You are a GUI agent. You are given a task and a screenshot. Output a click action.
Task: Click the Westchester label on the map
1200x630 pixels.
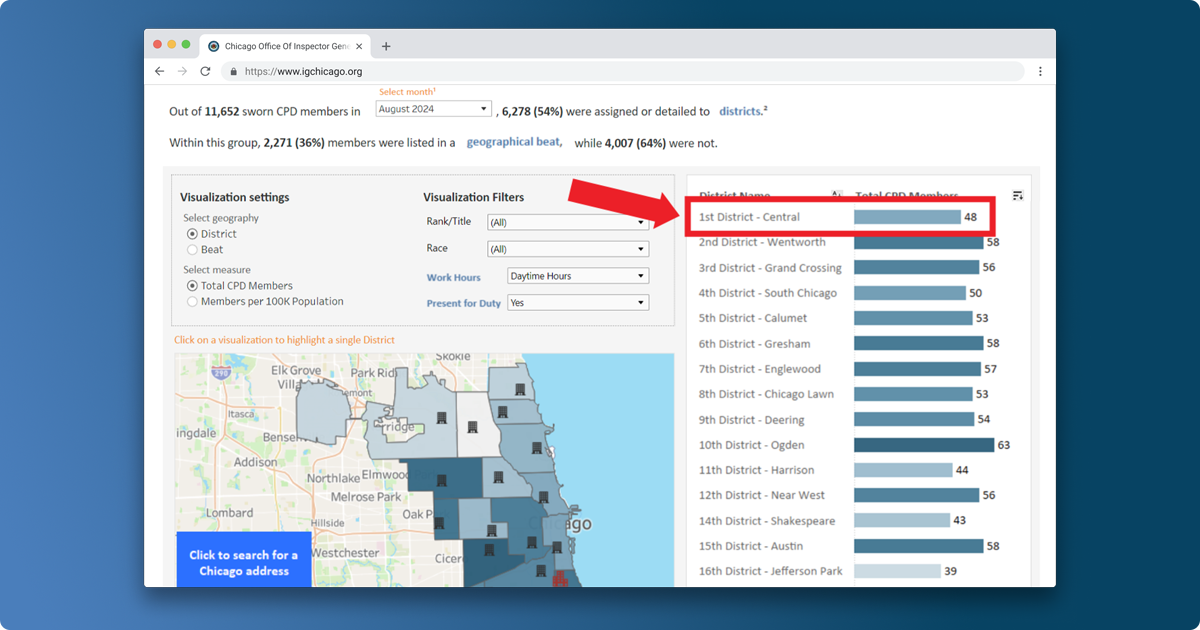pyautogui.click(x=346, y=552)
